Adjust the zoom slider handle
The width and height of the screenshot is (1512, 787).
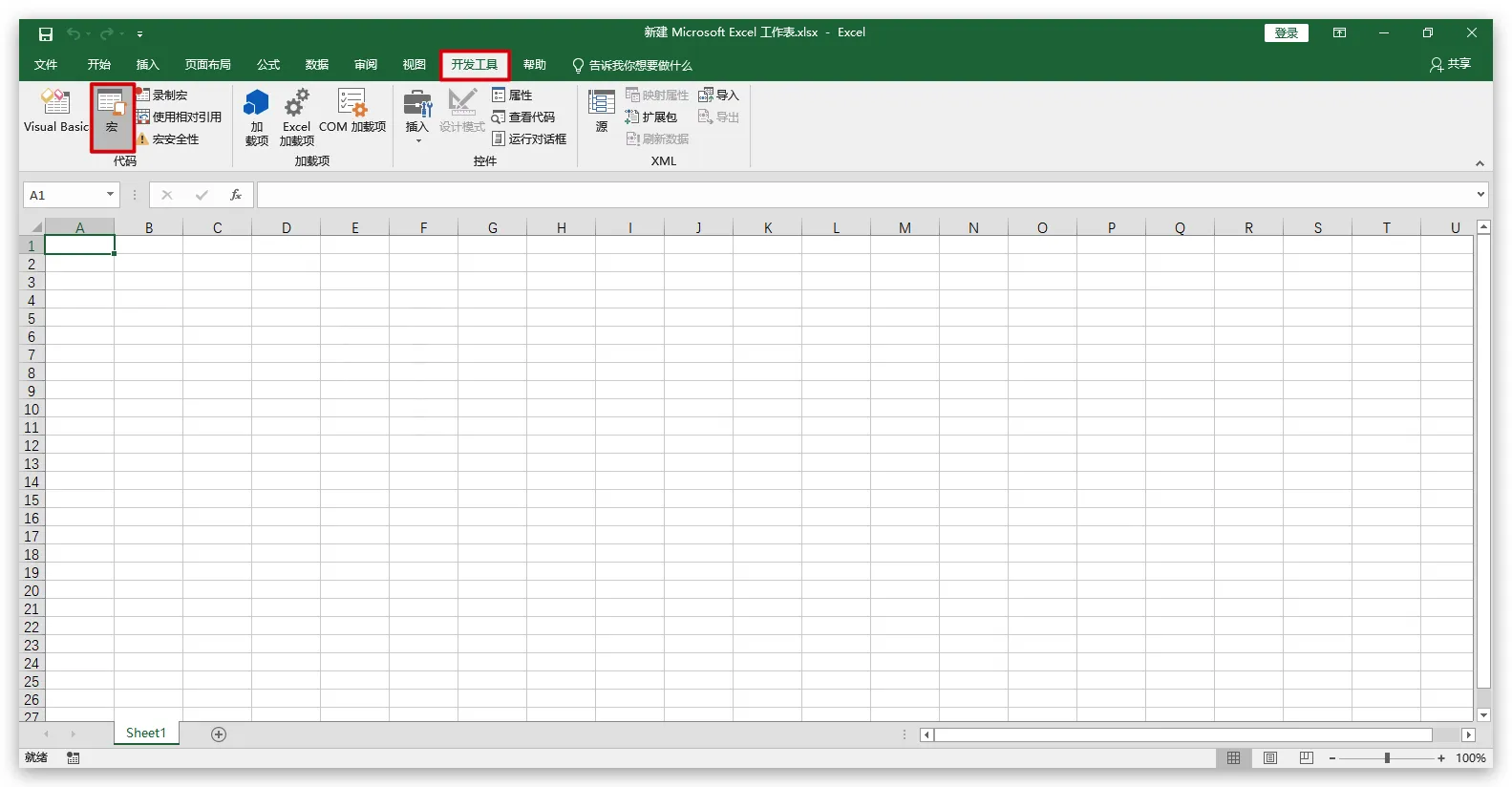click(x=1387, y=758)
